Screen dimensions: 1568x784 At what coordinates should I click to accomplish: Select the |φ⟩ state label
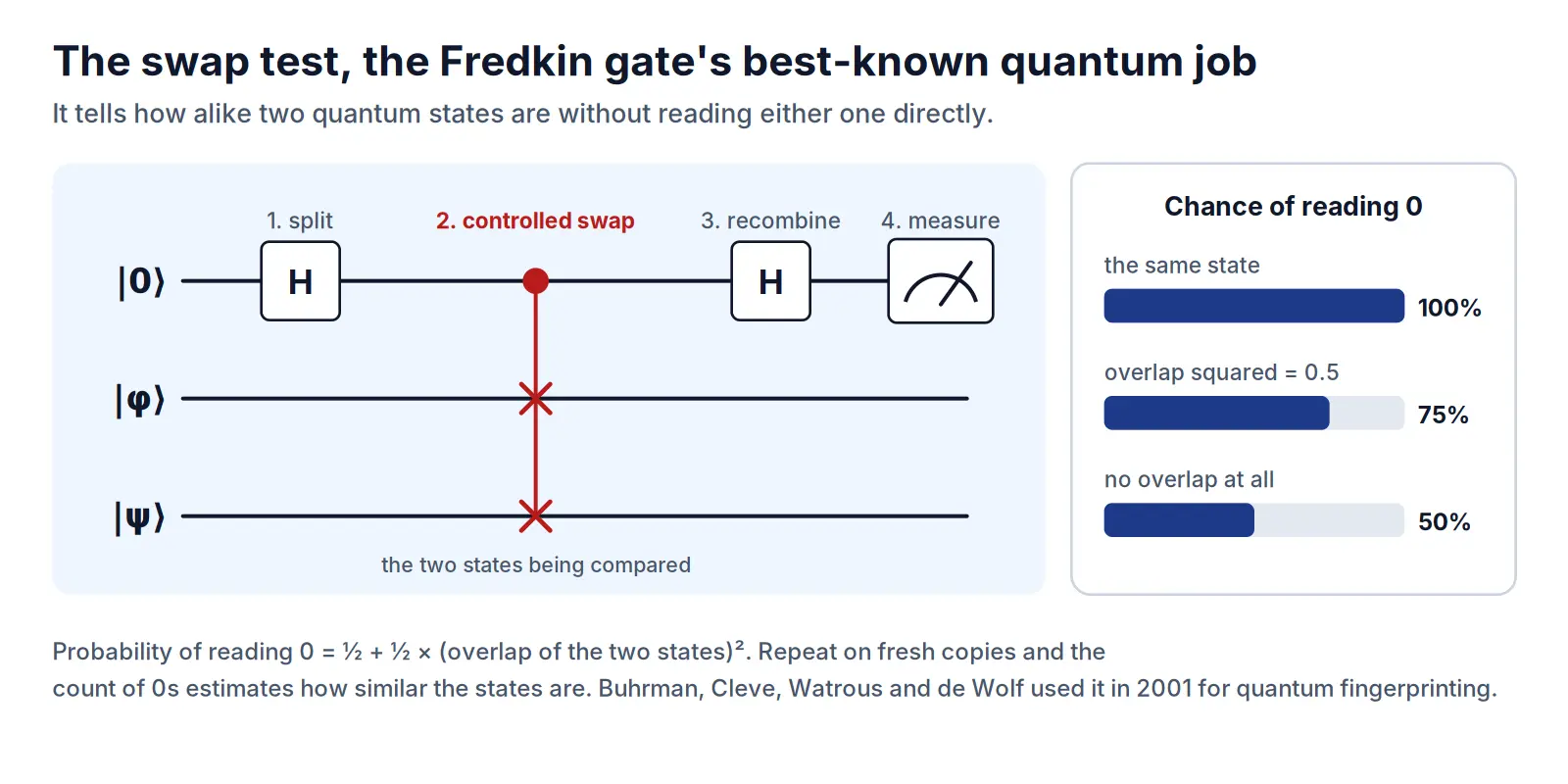[140, 399]
